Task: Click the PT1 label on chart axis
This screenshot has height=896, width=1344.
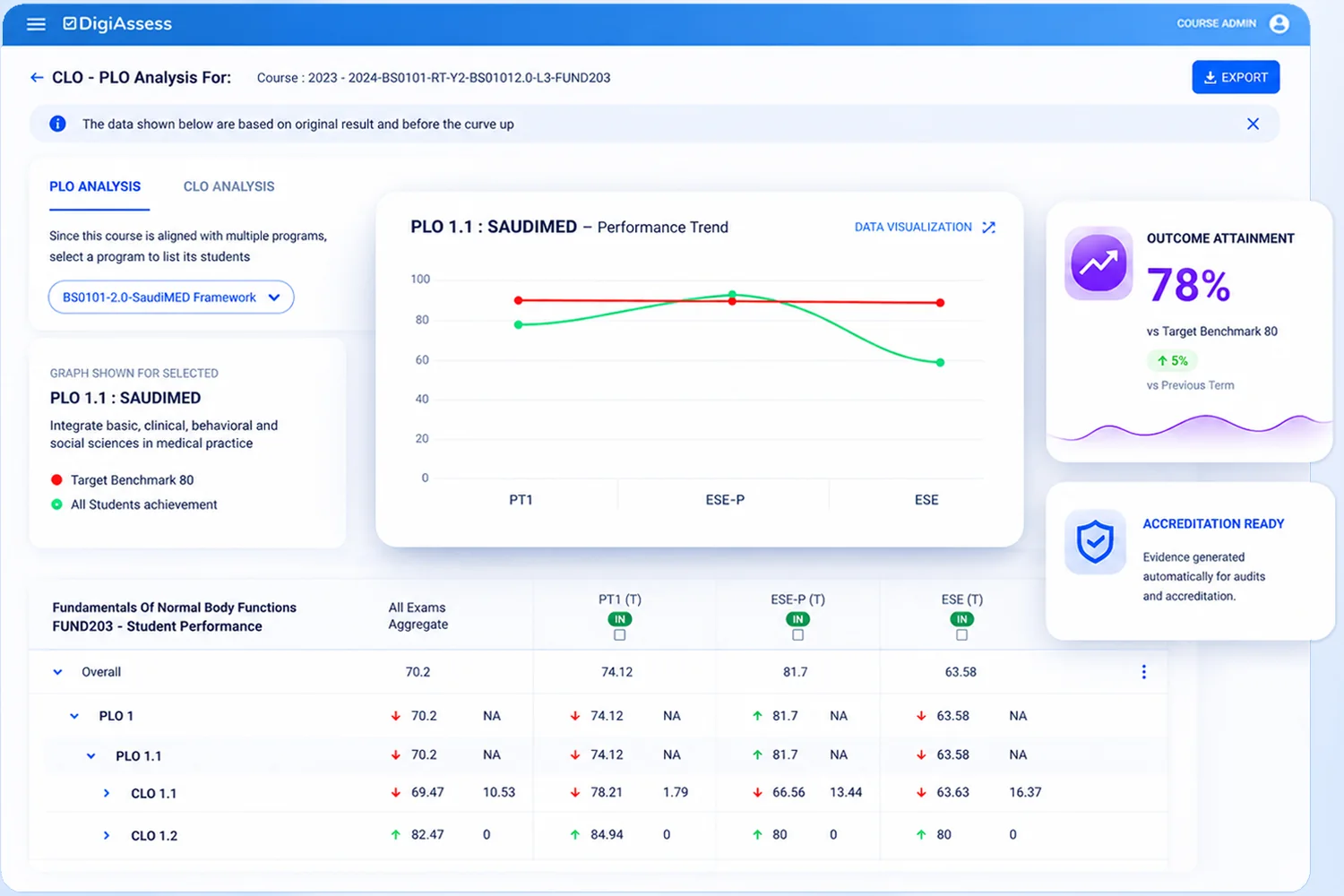Action: tap(521, 500)
